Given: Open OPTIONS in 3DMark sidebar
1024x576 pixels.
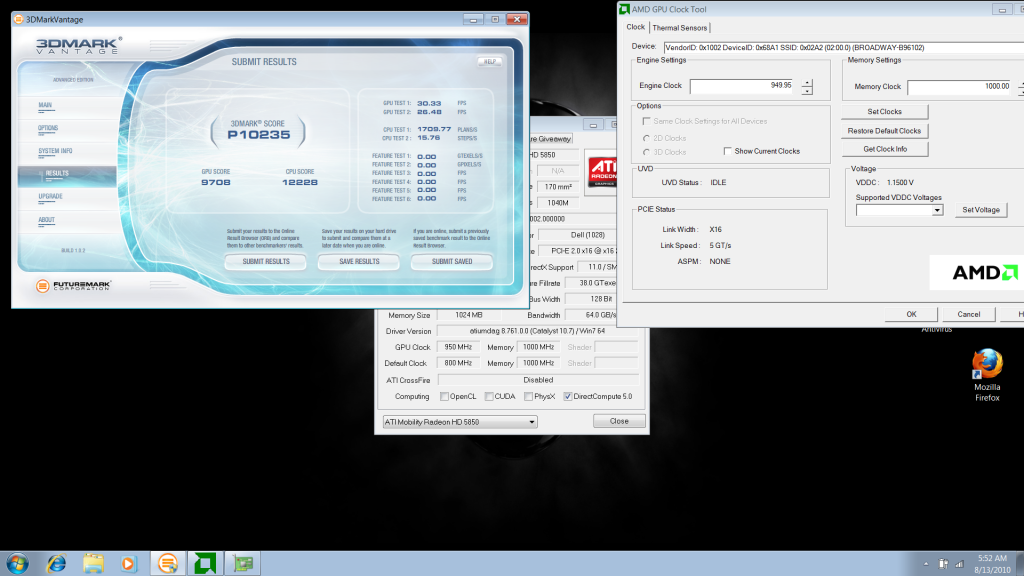Looking at the screenshot, I should (48, 128).
